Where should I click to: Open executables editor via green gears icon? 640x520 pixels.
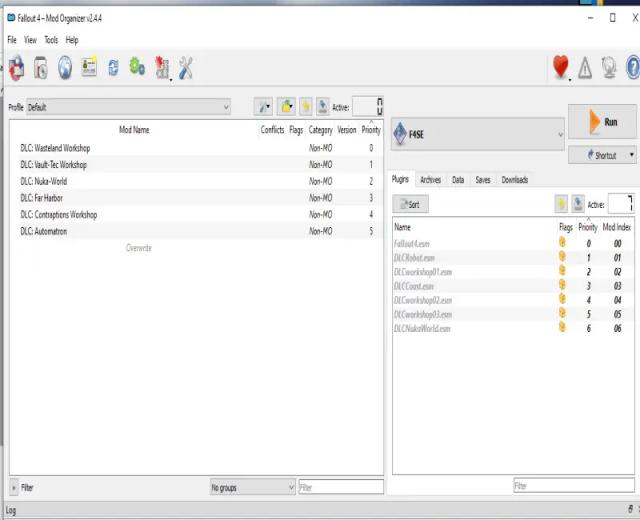point(137,68)
